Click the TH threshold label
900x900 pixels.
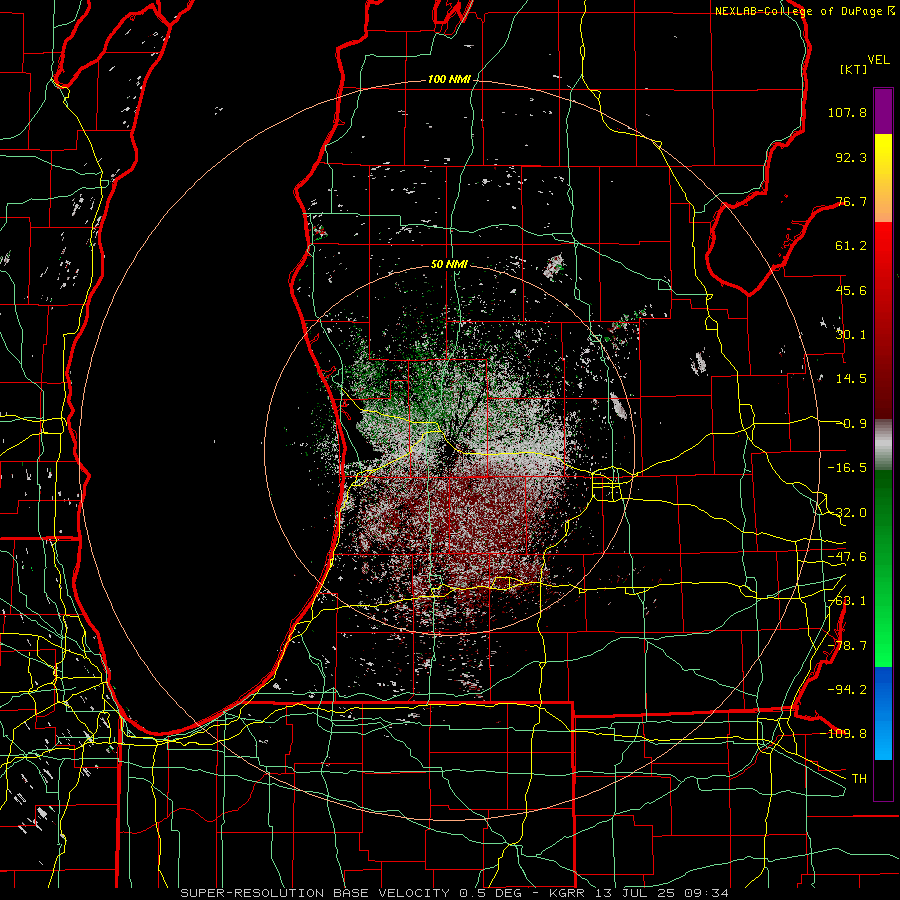click(x=859, y=778)
